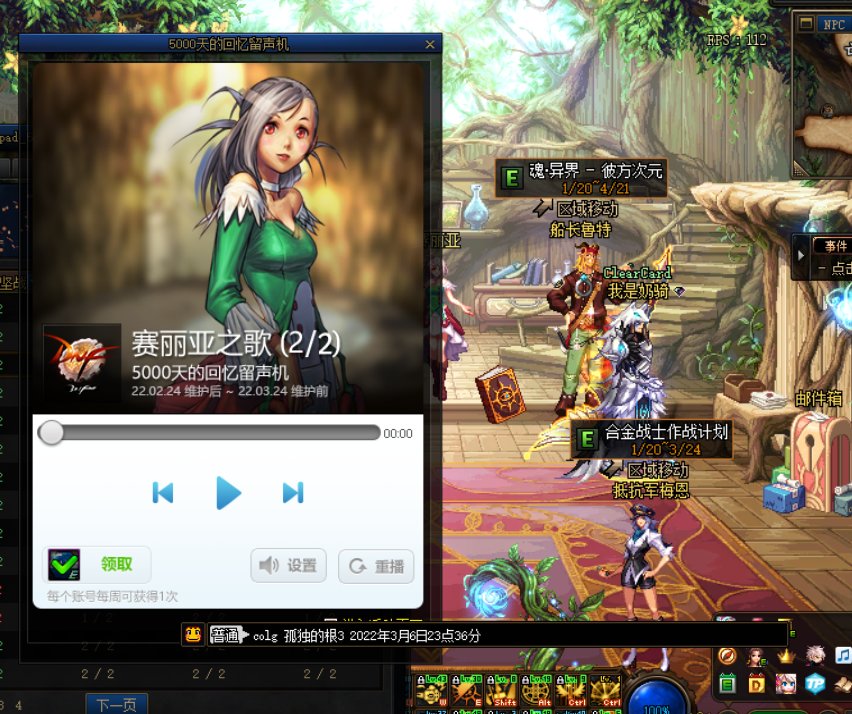
Task: Click the 合金战士作战计划 event E icon
Action: pyautogui.click(x=586, y=439)
